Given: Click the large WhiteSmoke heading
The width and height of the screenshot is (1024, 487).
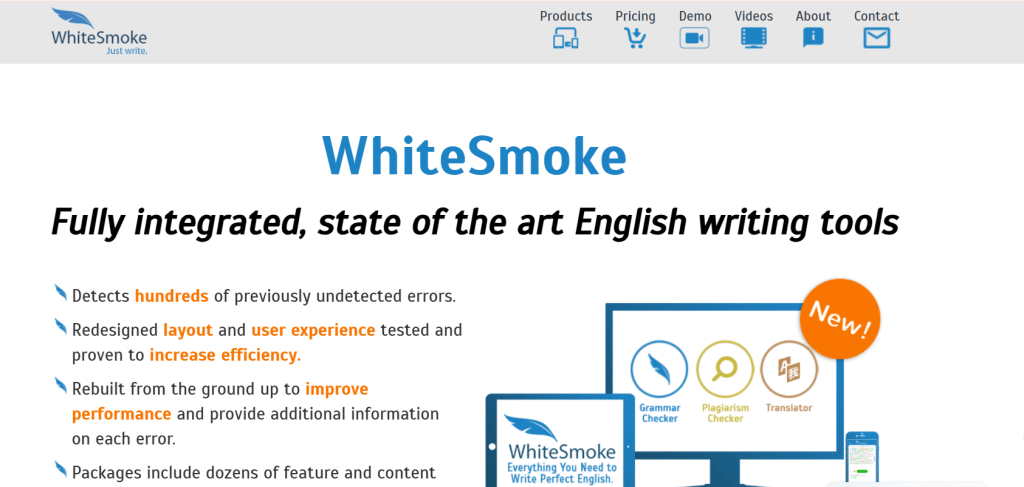Looking at the screenshot, I should point(474,155).
